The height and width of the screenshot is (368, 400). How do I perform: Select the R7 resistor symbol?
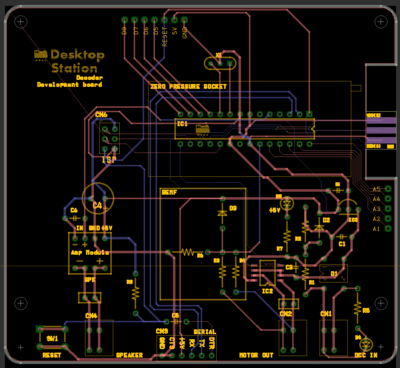[287, 236]
